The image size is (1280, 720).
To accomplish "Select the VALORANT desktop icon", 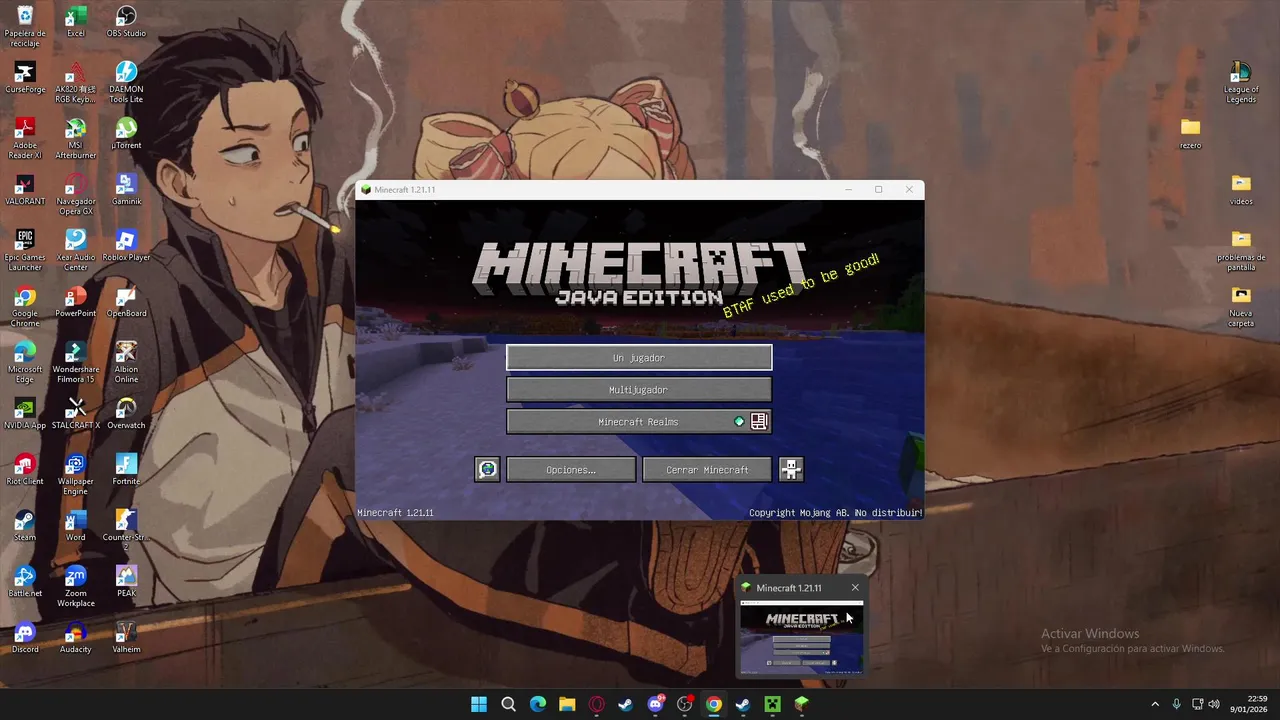I will tap(25, 191).
